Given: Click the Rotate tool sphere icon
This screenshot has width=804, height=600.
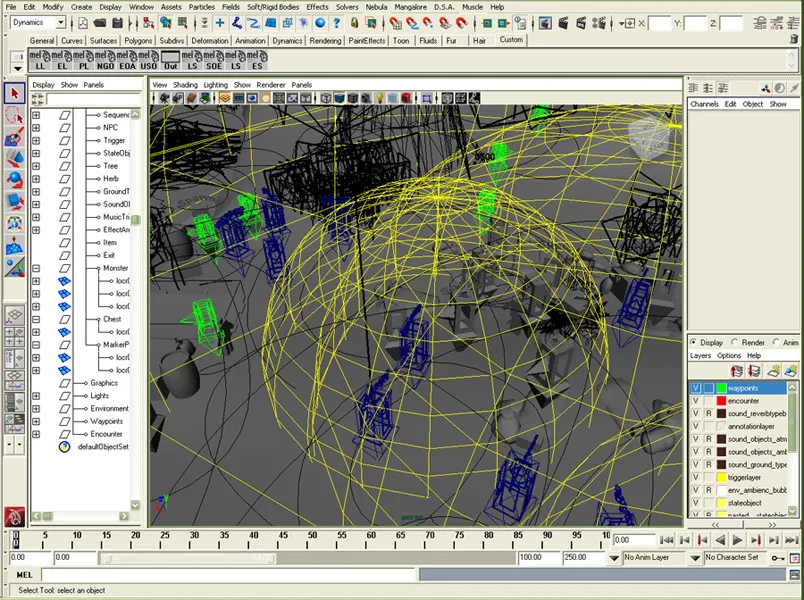Looking at the screenshot, I should (14, 181).
